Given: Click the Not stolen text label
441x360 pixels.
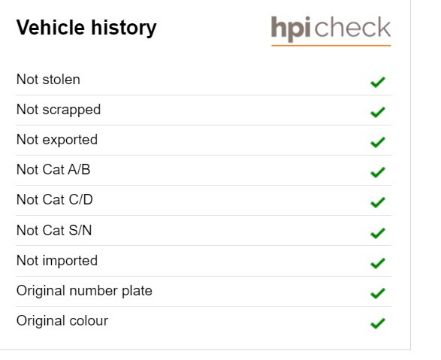Looking at the screenshot, I should pyautogui.click(x=48, y=79).
